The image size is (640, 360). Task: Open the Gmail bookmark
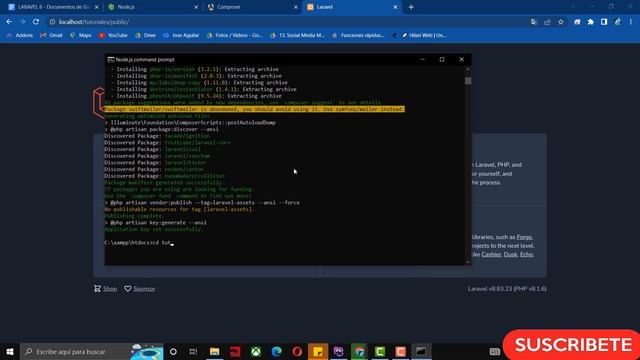(51, 36)
